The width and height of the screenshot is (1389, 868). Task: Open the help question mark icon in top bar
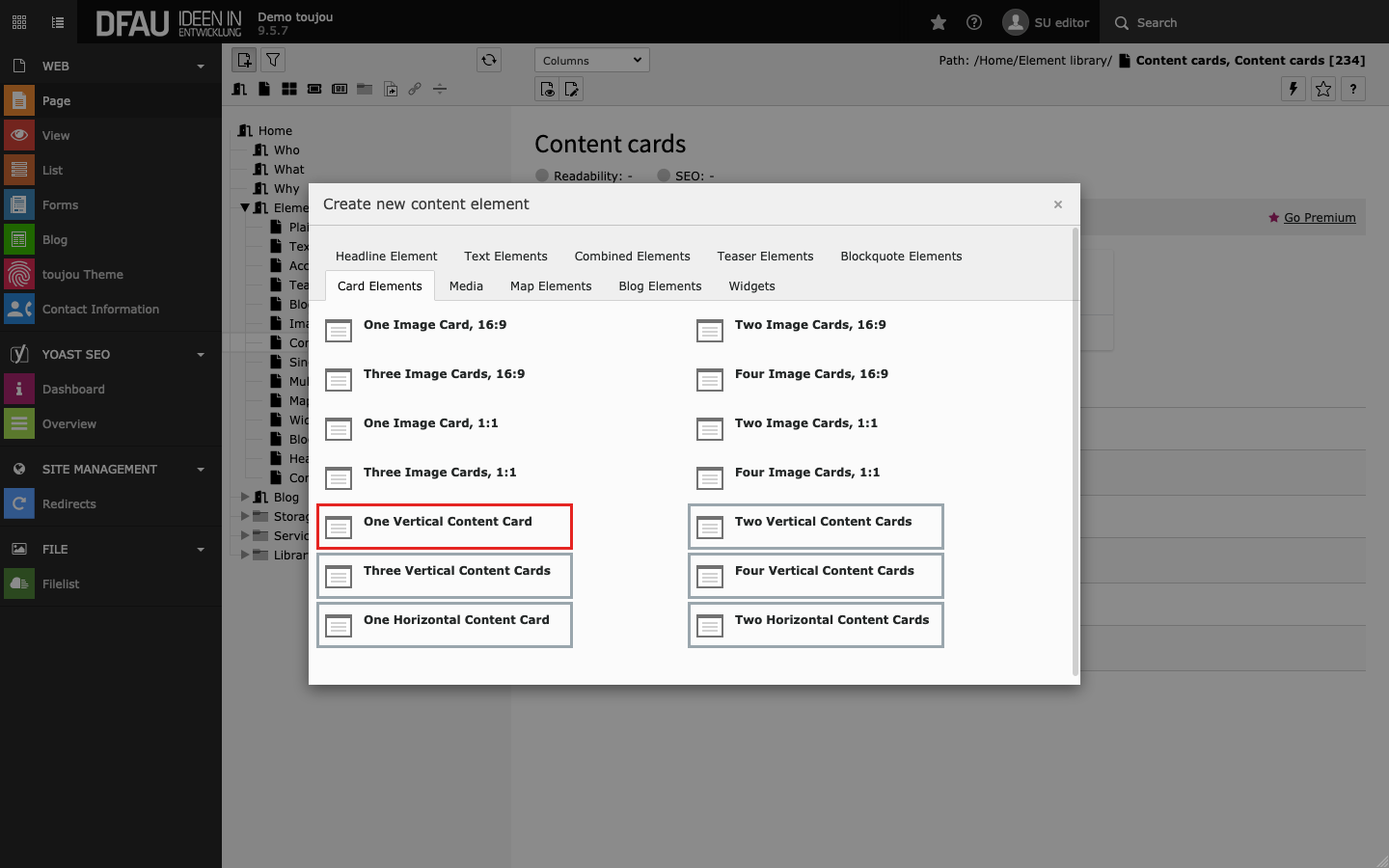pos(974,22)
